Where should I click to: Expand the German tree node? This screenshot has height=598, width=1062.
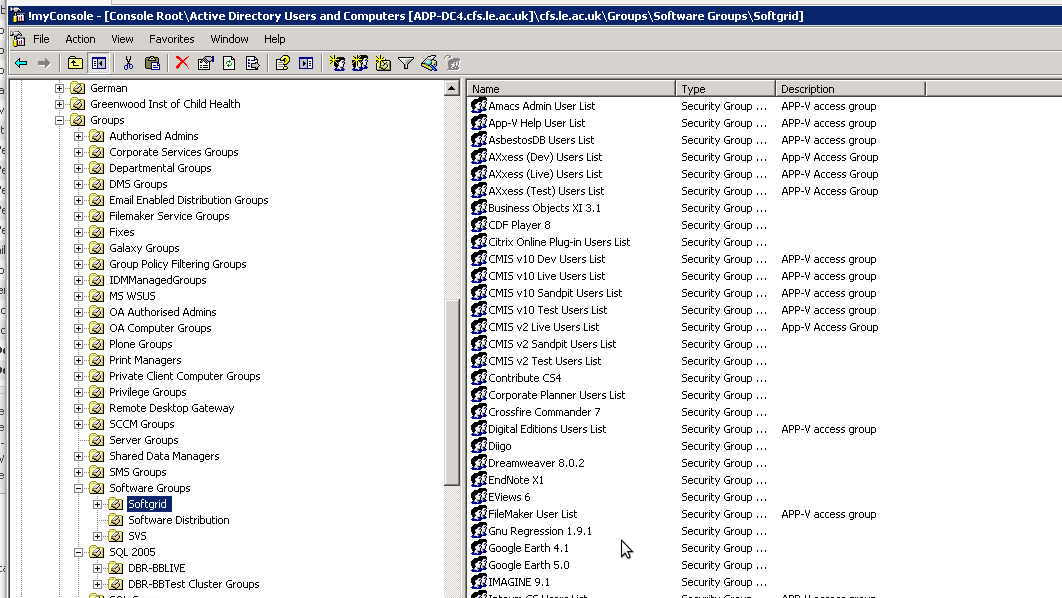coord(60,88)
